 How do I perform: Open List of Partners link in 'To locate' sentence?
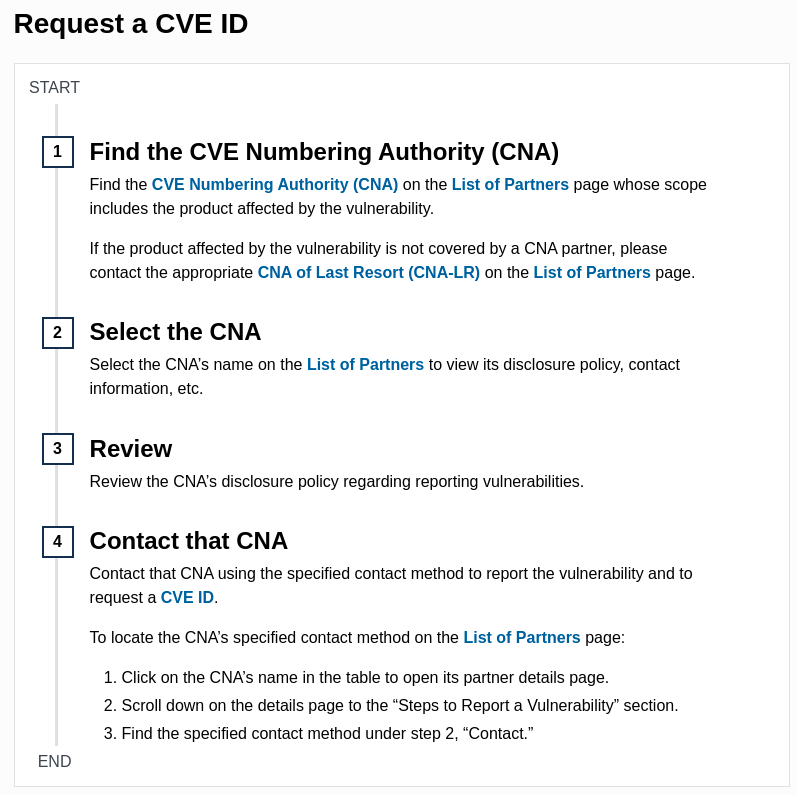click(522, 638)
